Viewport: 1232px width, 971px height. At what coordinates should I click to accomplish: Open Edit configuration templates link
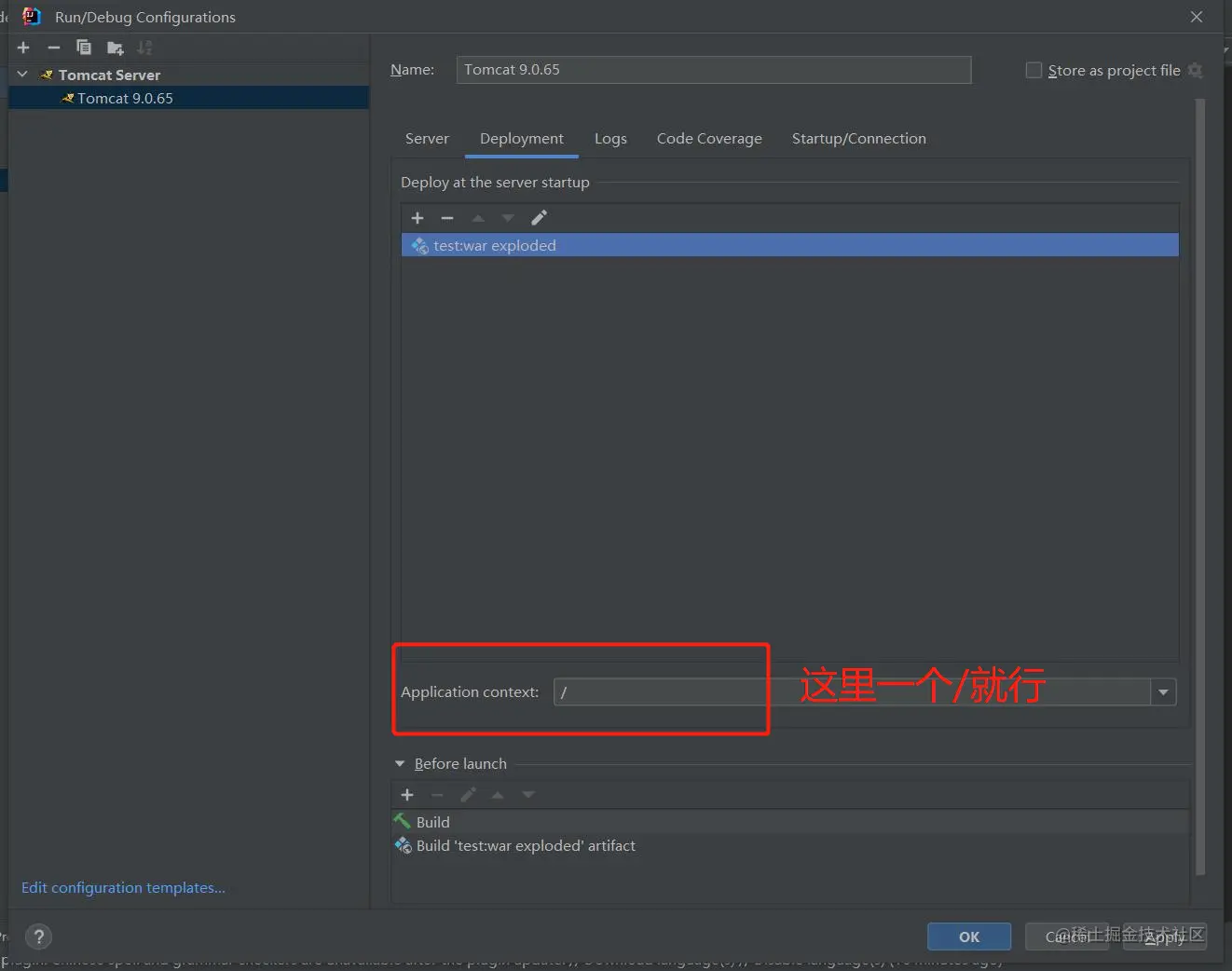(x=123, y=888)
